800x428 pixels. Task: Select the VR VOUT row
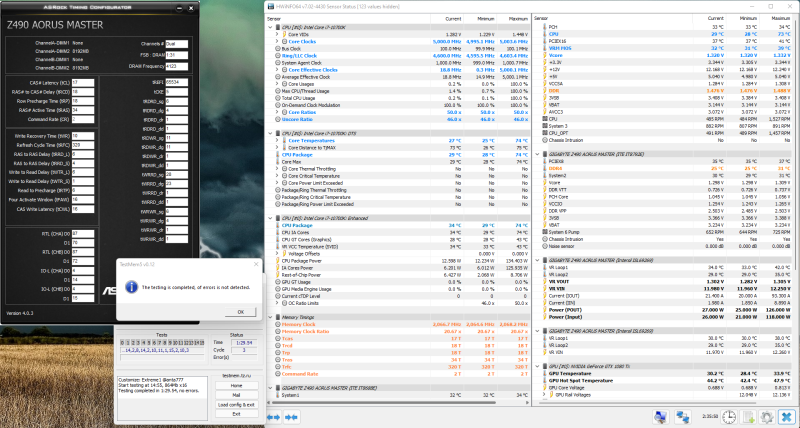pos(666,282)
